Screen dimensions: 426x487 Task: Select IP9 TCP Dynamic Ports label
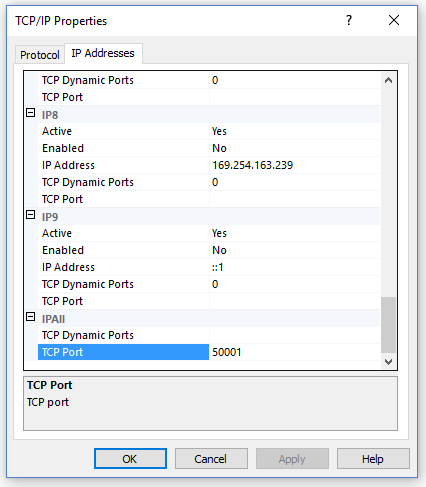tap(123, 284)
